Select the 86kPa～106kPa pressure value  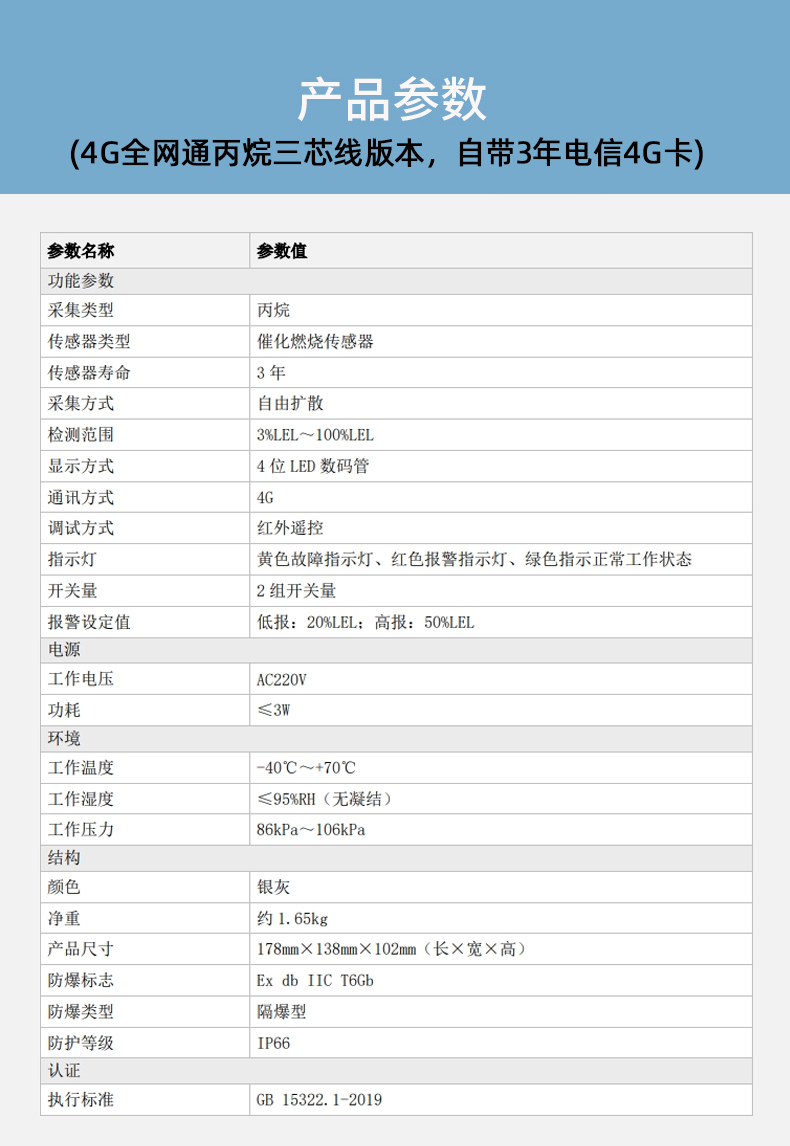coord(311,830)
